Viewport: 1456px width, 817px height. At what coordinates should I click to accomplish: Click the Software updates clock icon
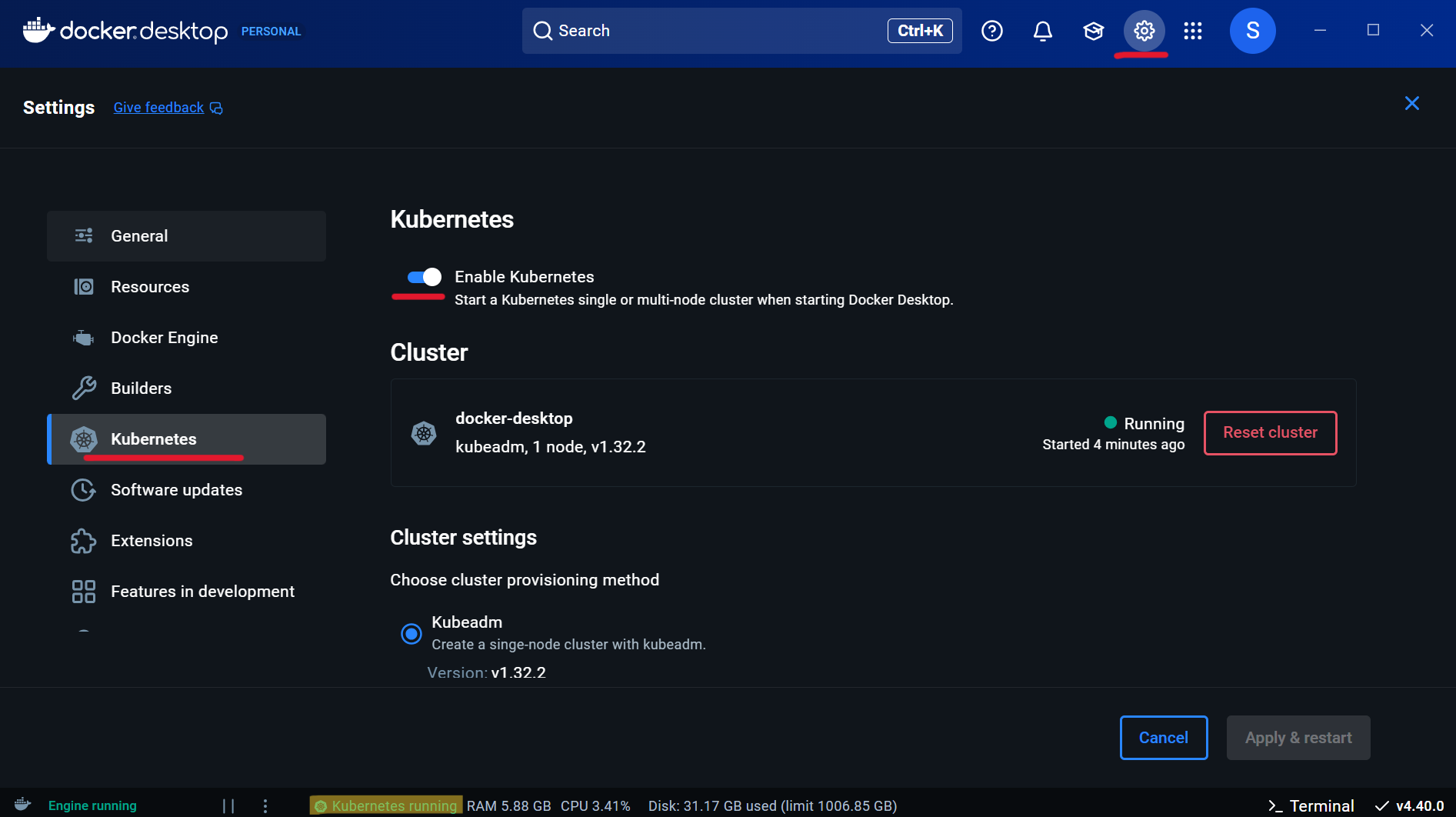83,490
